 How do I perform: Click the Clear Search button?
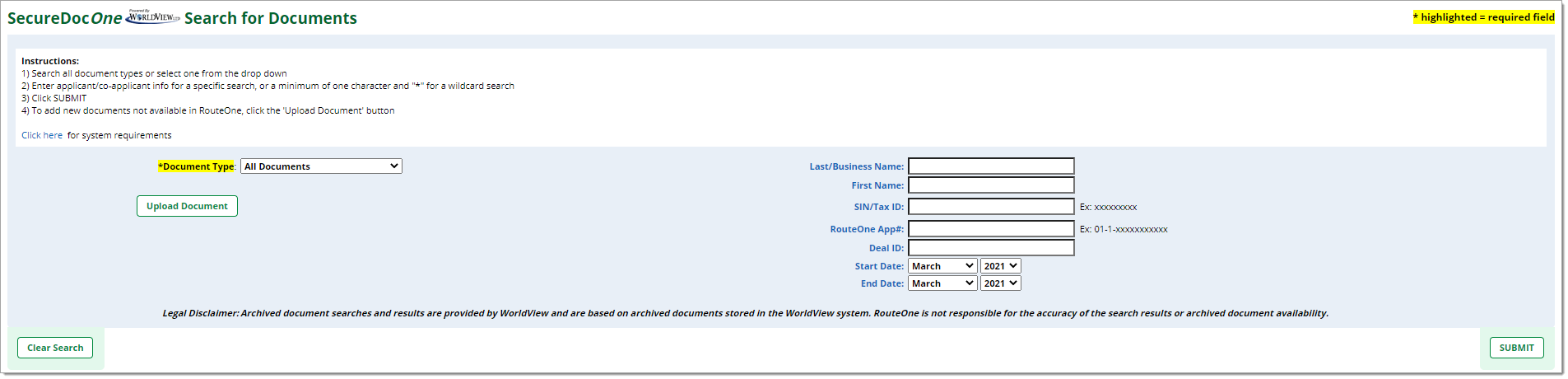(55, 348)
